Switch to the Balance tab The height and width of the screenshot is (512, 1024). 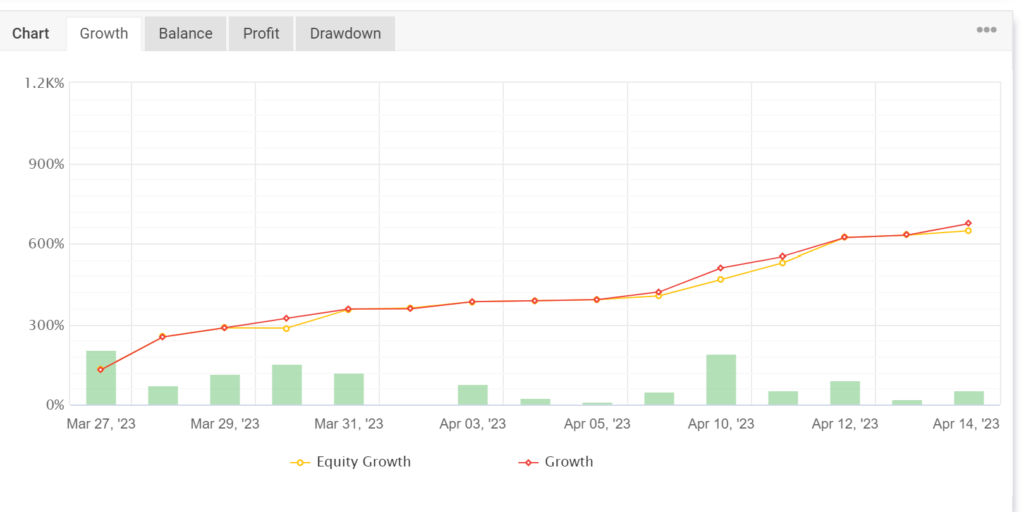coord(185,33)
